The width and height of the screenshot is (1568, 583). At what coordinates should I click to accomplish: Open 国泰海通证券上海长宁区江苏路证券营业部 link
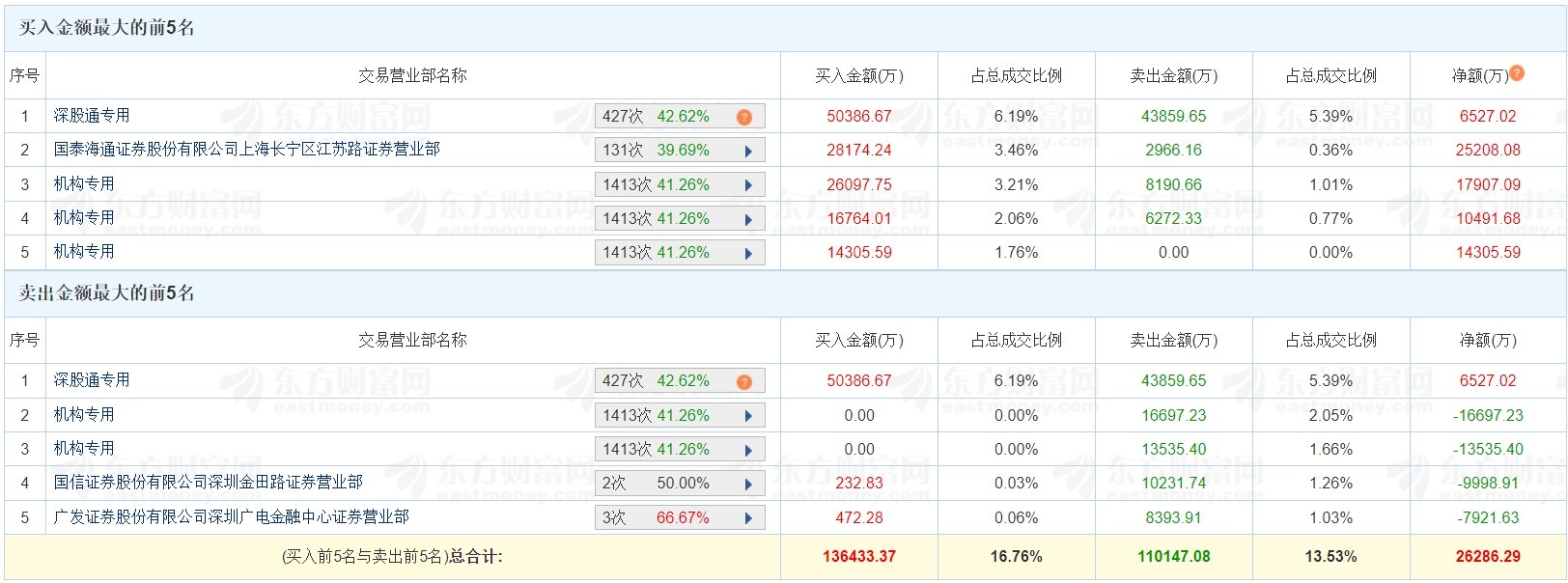(247, 149)
